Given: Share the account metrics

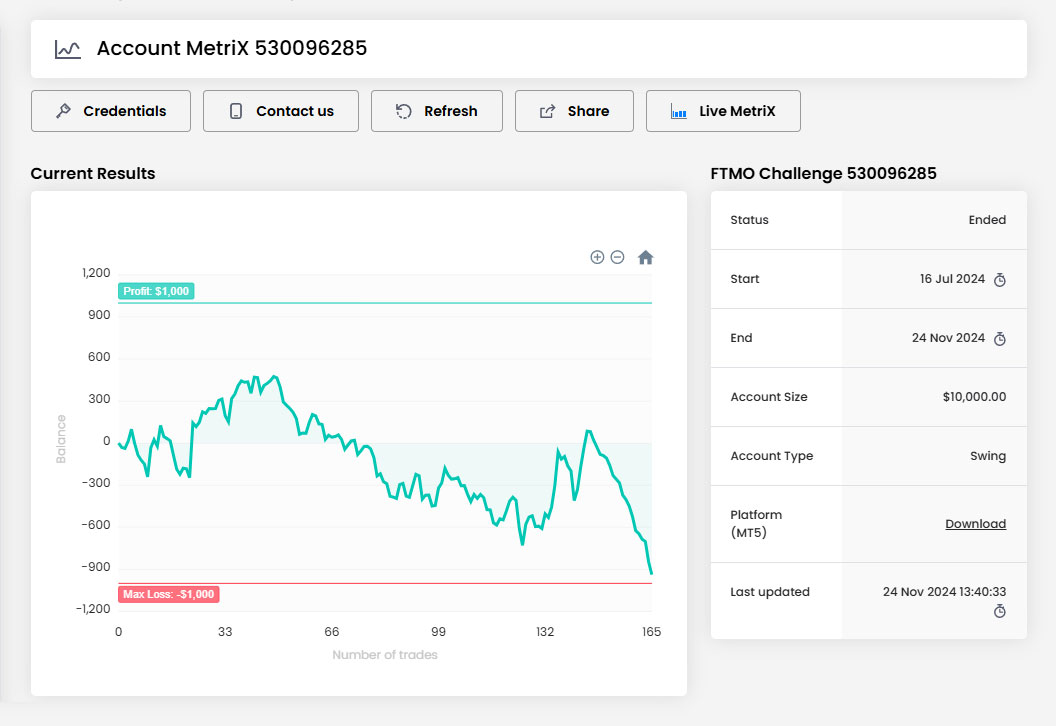Looking at the screenshot, I should coord(574,111).
